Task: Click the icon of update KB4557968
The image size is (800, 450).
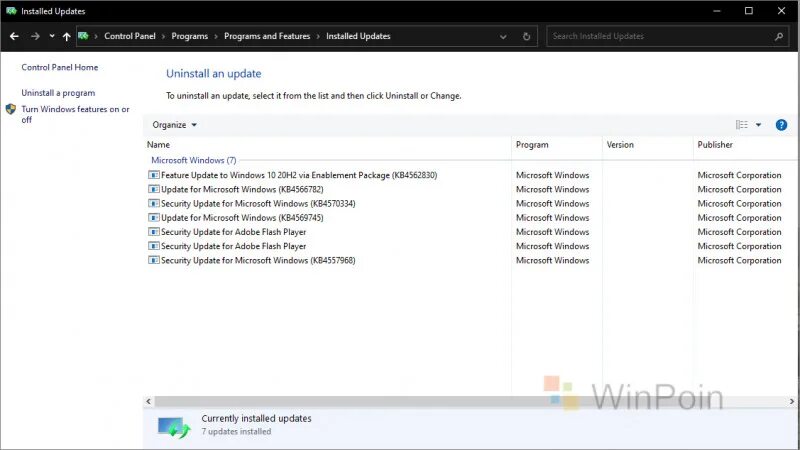Action: [x=154, y=260]
